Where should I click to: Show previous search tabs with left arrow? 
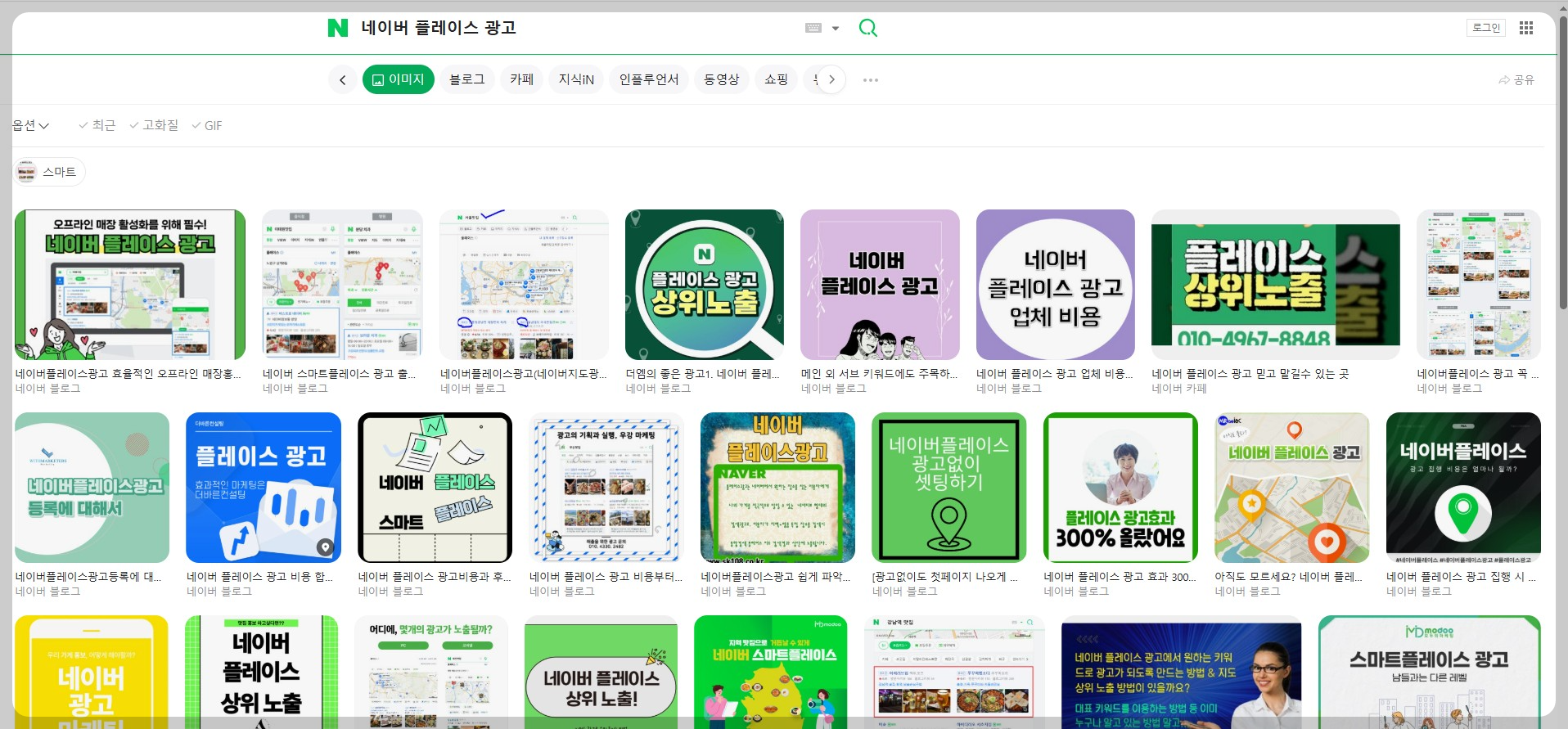click(x=342, y=79)
